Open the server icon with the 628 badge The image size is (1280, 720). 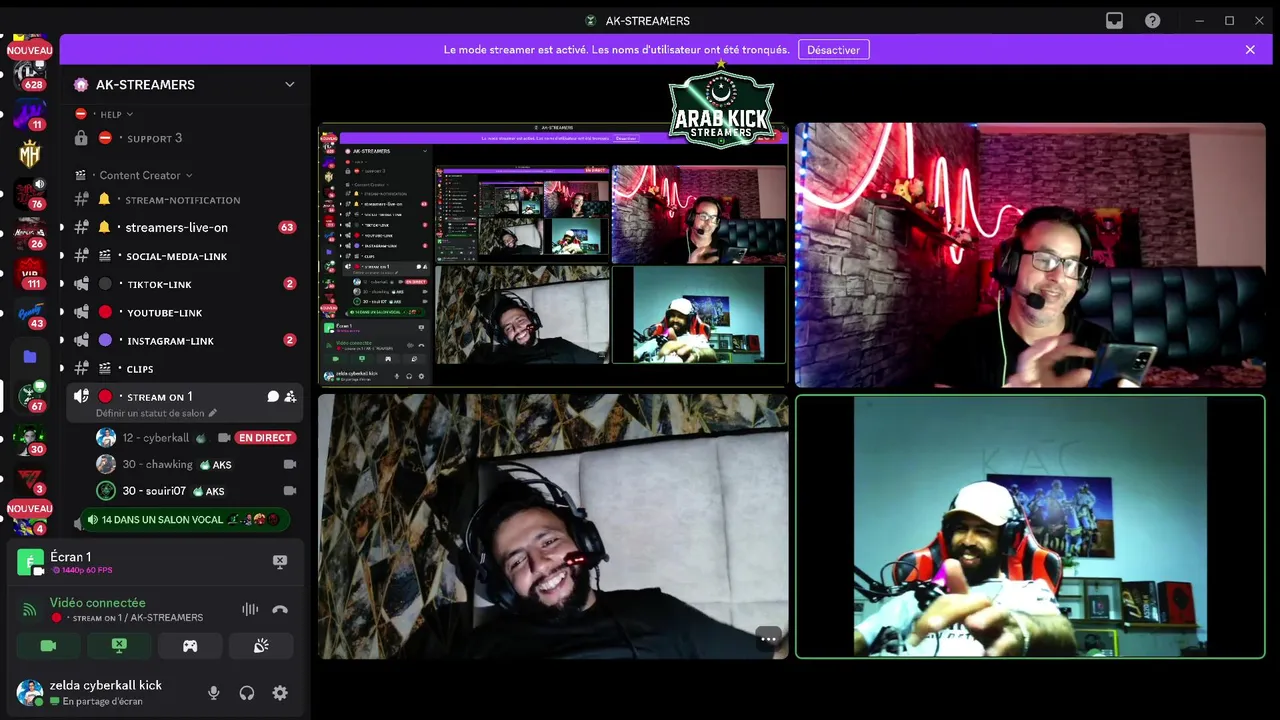click(x=31, y=75)
